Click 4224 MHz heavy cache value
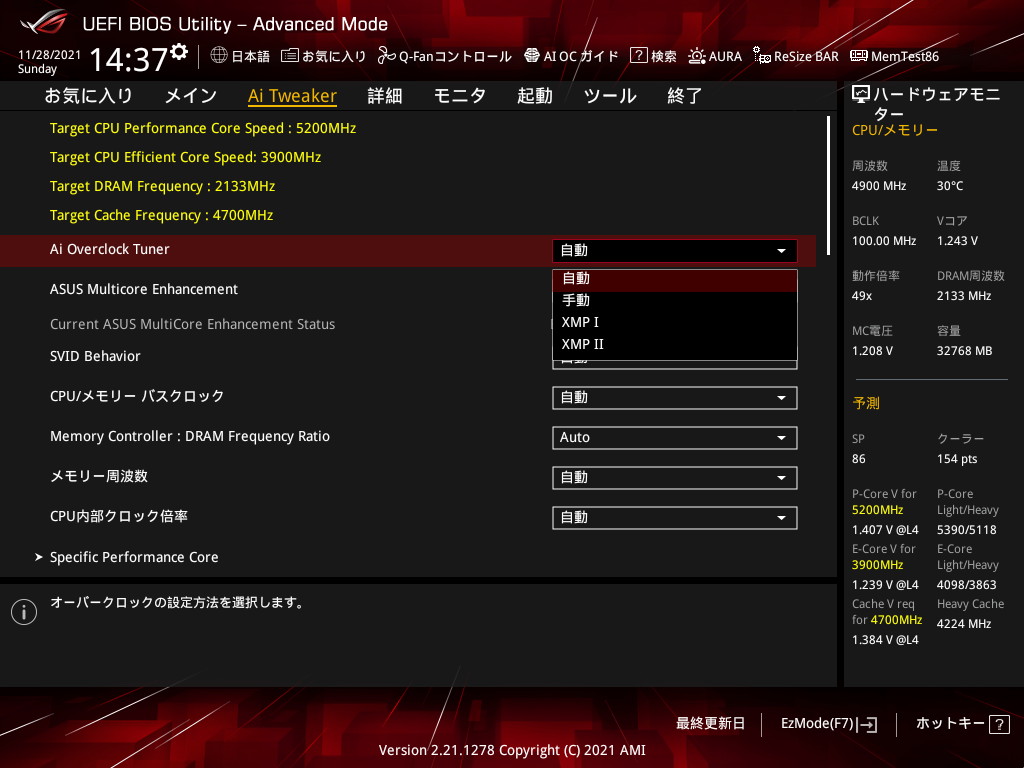Viewport: 1024px width, 768px height. 964,624
